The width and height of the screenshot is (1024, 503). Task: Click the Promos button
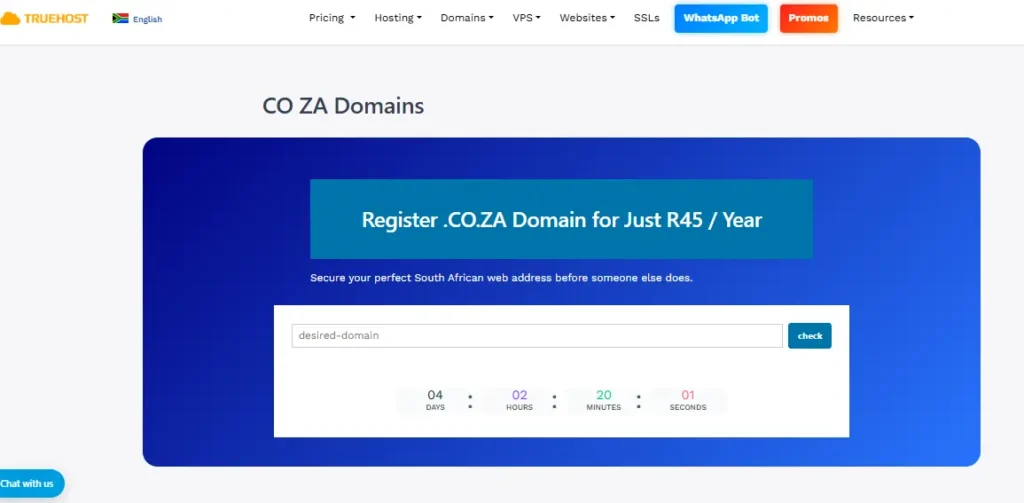pyautogui.click(x=808, y=18)
